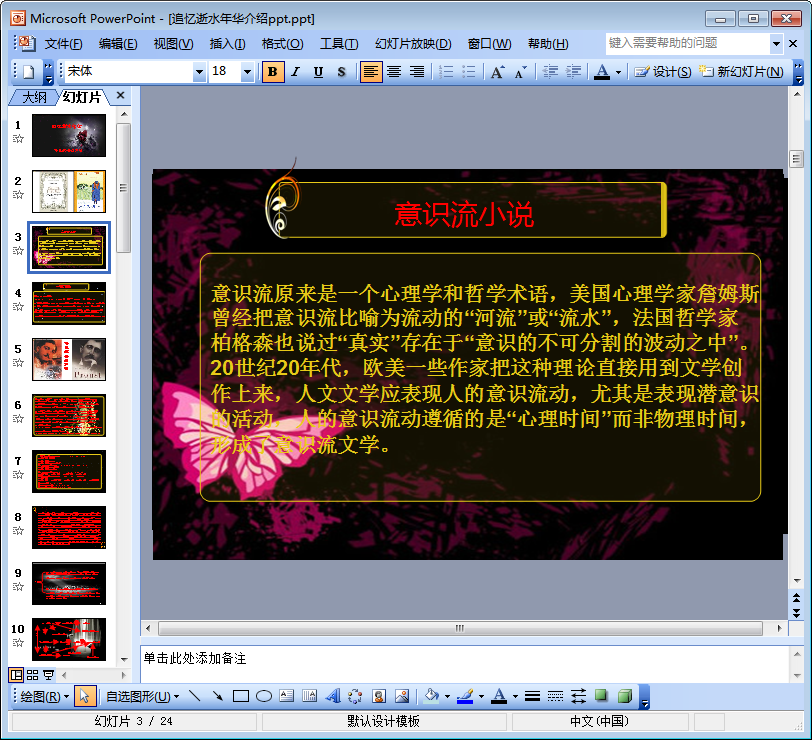
Task: Click the 新幻灯片 new slide button
Action: click(x=741, y=72)
